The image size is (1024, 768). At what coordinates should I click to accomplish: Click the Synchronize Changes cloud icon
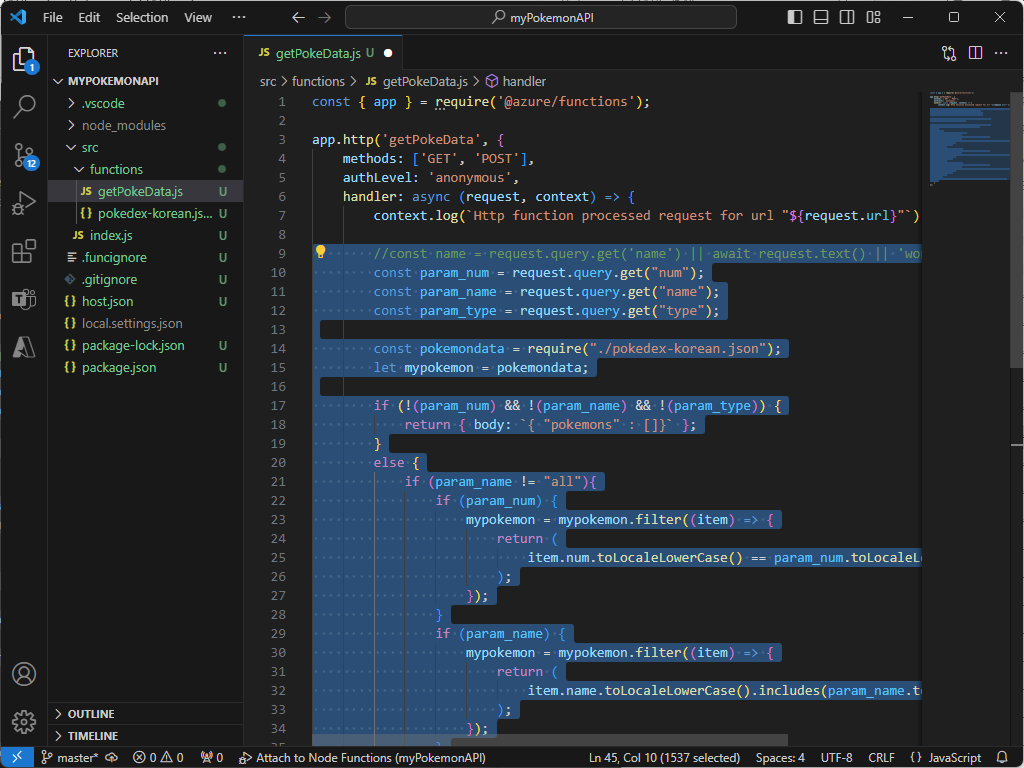coord(112,758)
